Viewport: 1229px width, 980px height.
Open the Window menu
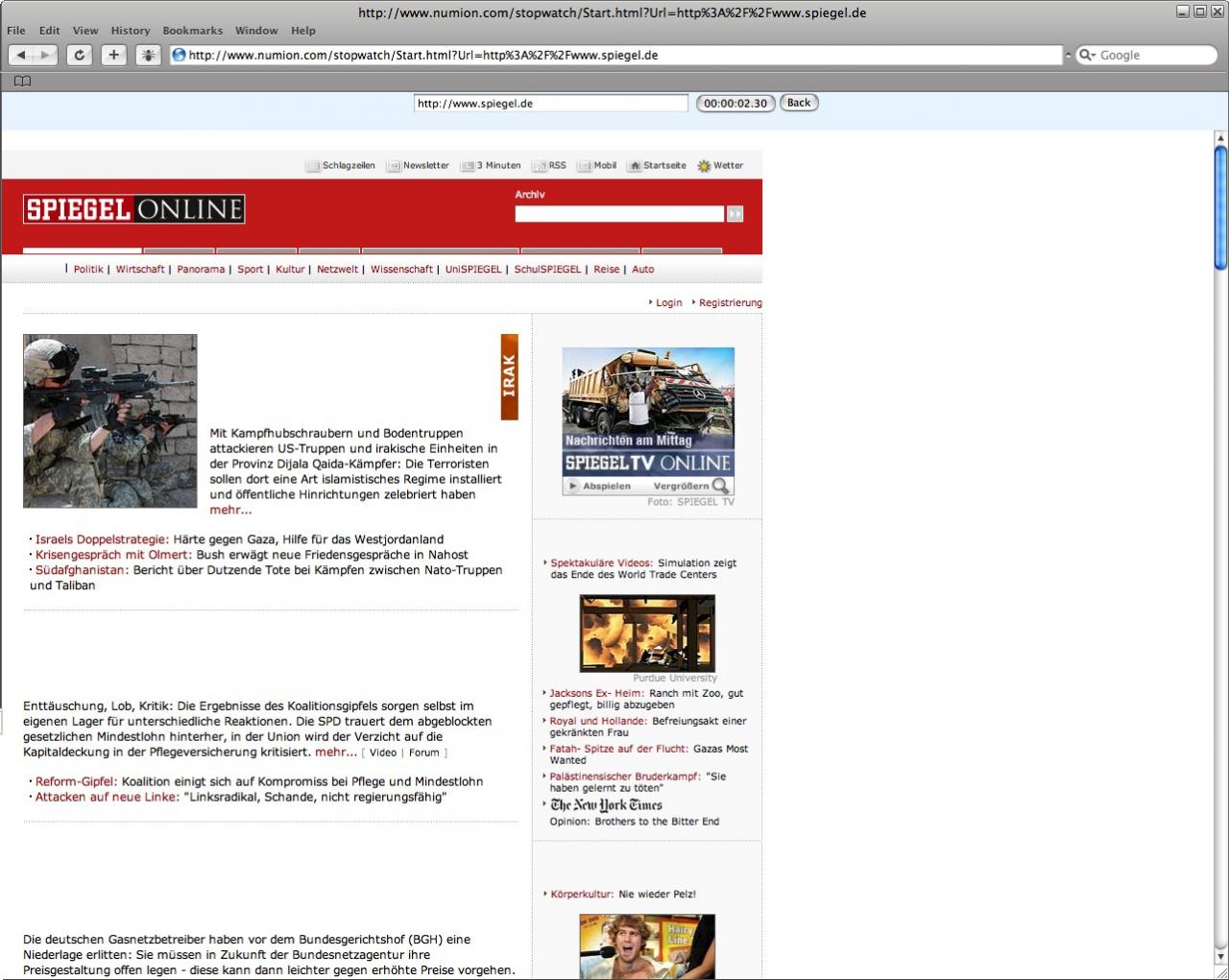(256, 31)
